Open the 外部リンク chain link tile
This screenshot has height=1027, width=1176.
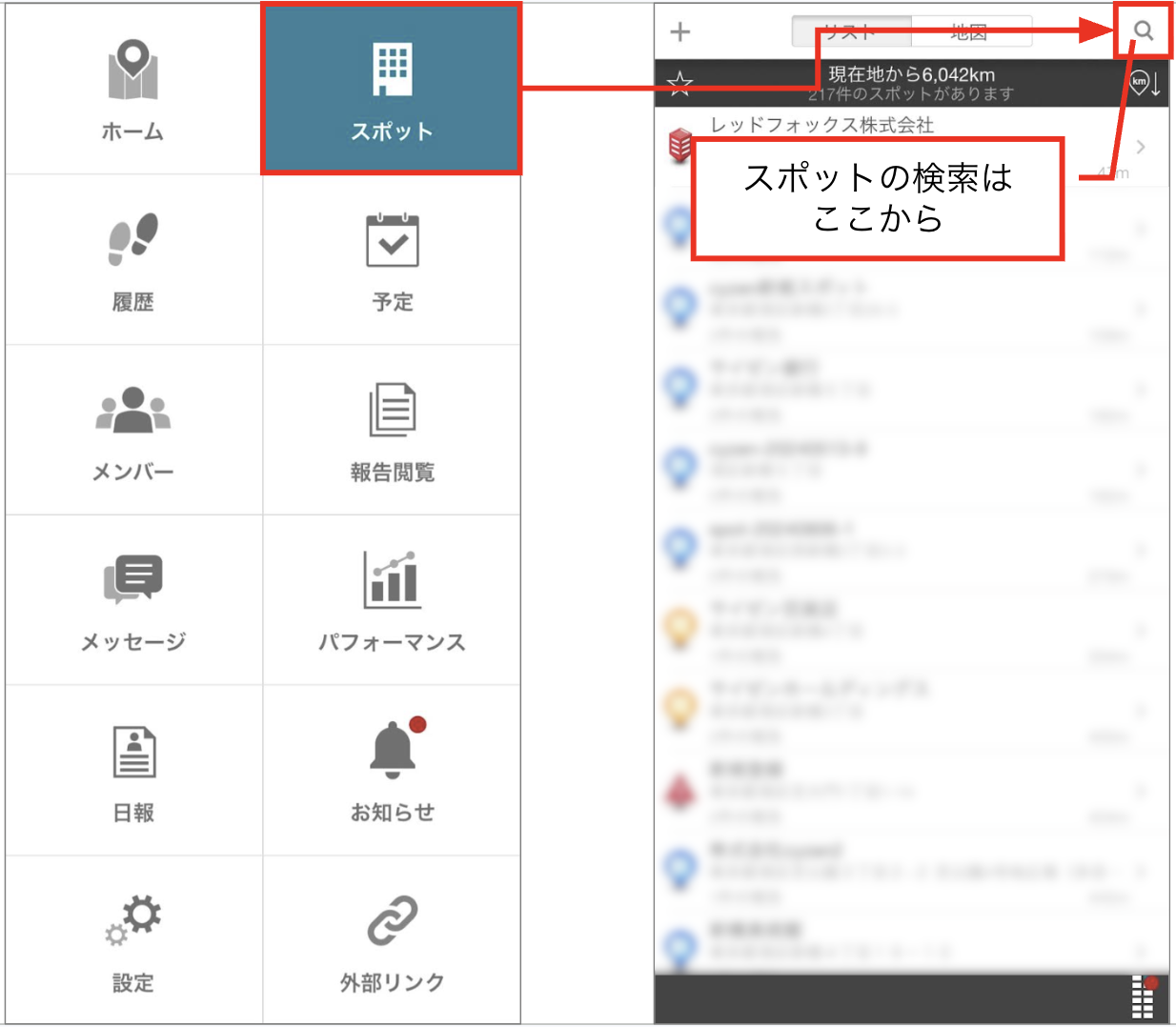click(392, 939)
